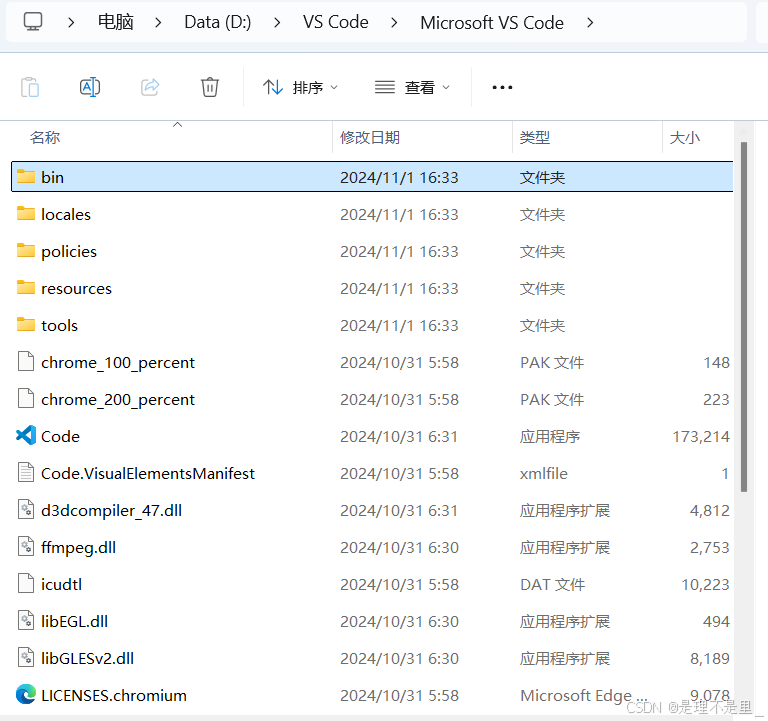768x721 pixels.
Task: Click the Edge icon of LICENSES.chromium
Action: 26,695
